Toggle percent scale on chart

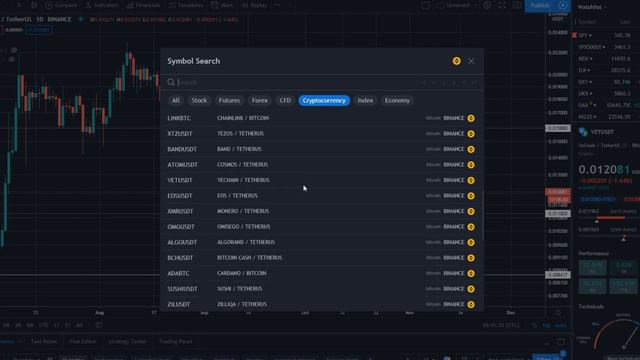click(x=534, y=325)
